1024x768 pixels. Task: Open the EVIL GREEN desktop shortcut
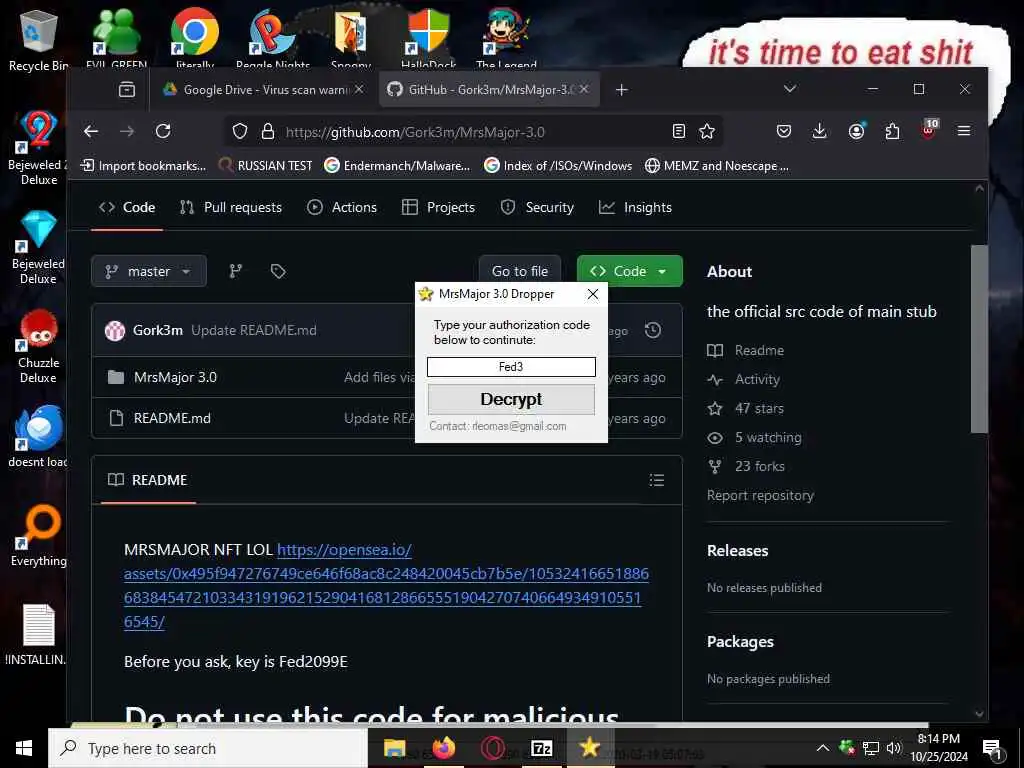(116, 38)
